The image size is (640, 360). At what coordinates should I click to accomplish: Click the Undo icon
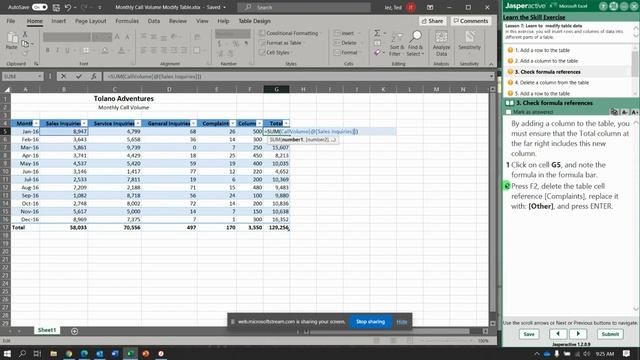pyautogui.click(x=68, y=7)
